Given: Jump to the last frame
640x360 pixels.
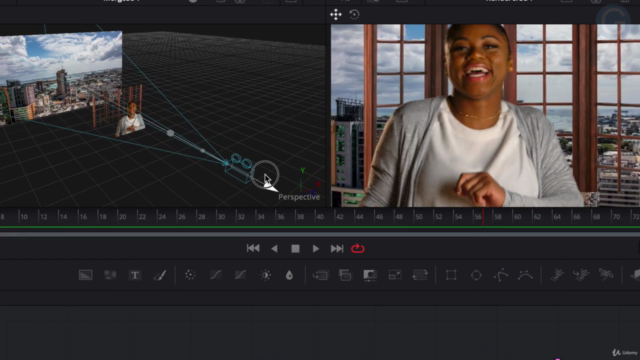Looking at the screenshot, I should point(337,249).
